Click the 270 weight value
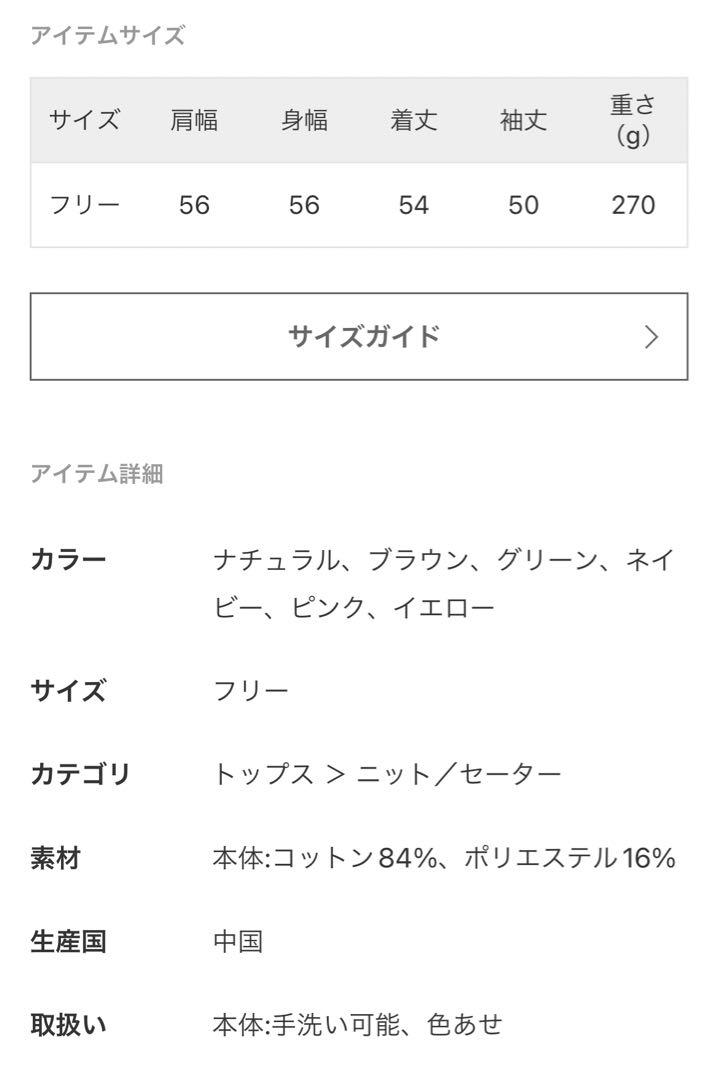The image size is (719, 1080). [x=633, y=205]
